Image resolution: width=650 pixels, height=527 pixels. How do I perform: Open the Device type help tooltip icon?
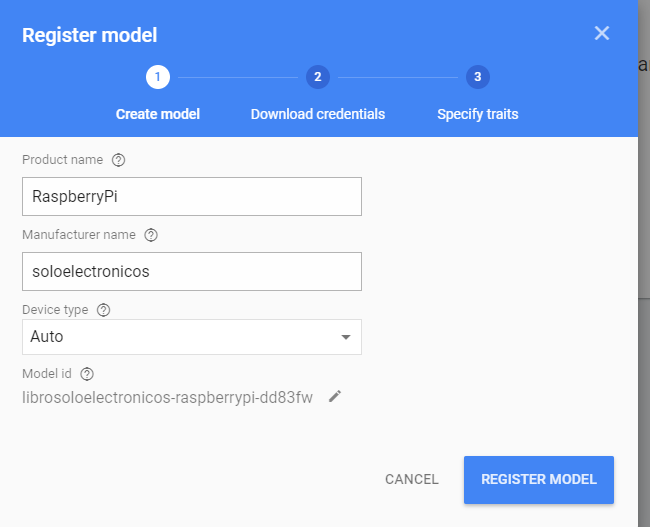104,310
